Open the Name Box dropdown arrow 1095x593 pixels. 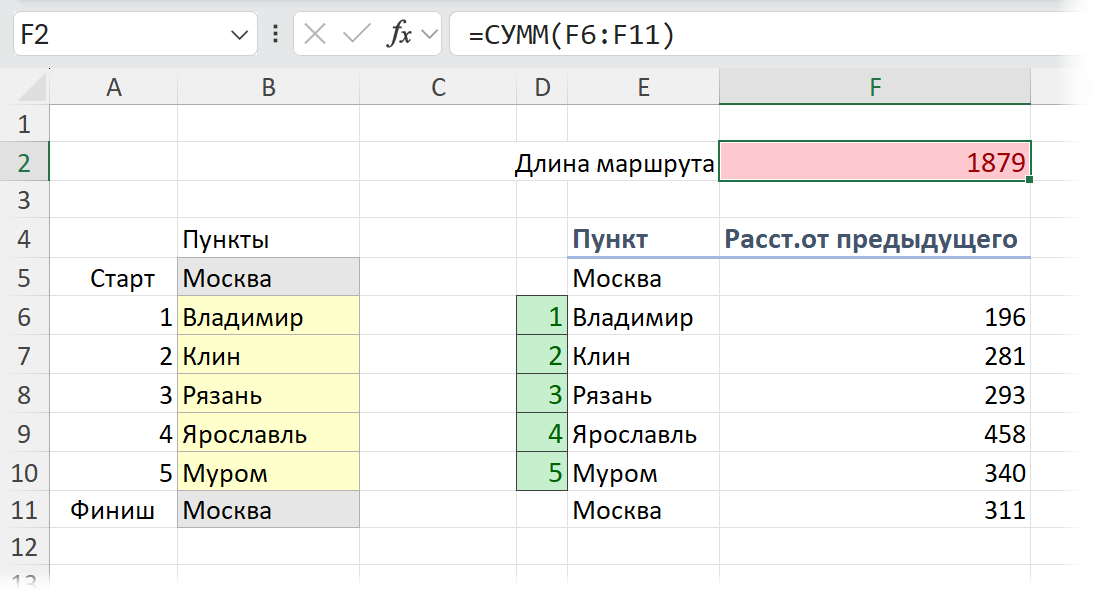(242, 33)
